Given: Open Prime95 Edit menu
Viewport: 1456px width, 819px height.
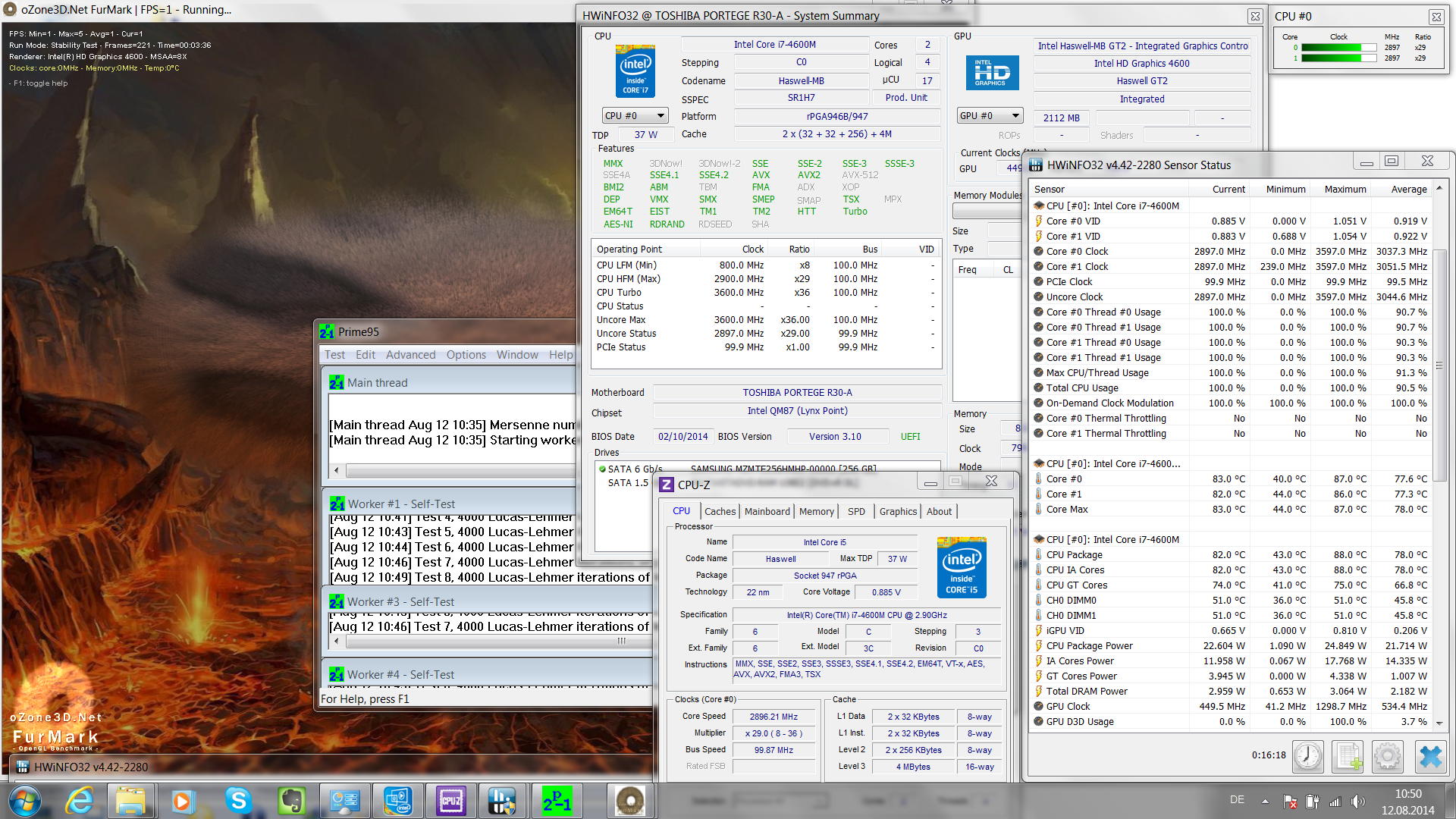Looking at the screenshot, I should click(366, 355).
